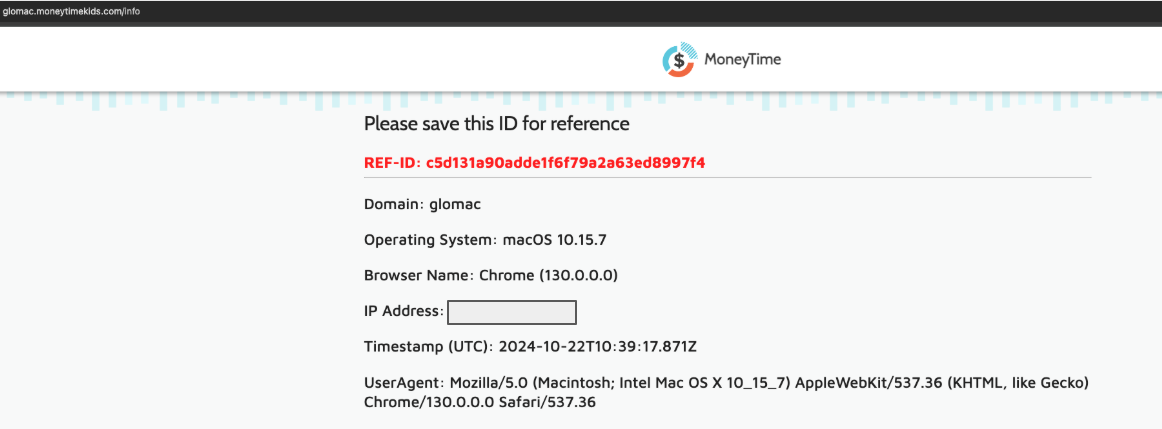Screen dimensions: 1162x429
Task: Click the MoneyTime brand name text
Action: [743, 60]
